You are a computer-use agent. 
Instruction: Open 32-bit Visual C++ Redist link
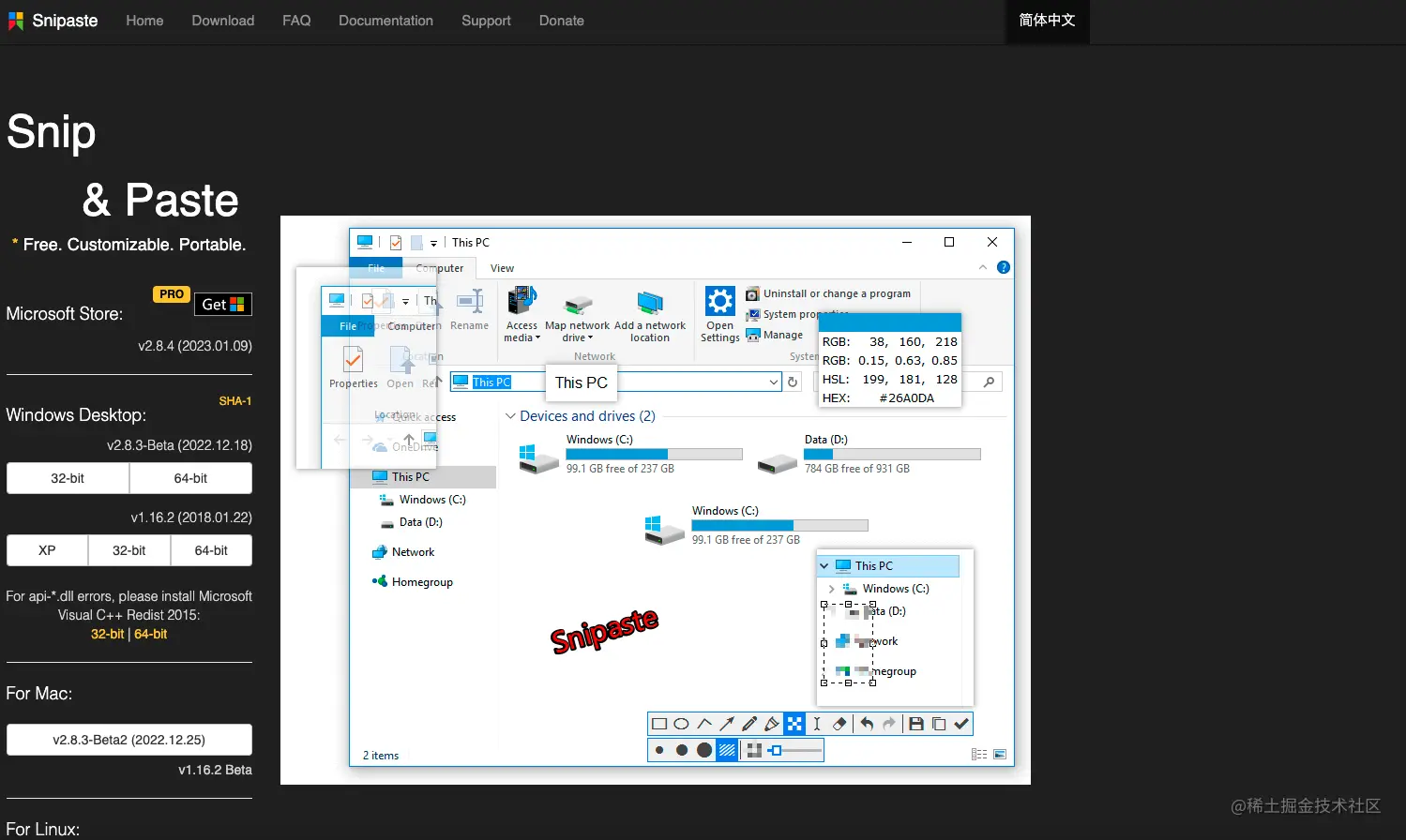coord(107,634)
